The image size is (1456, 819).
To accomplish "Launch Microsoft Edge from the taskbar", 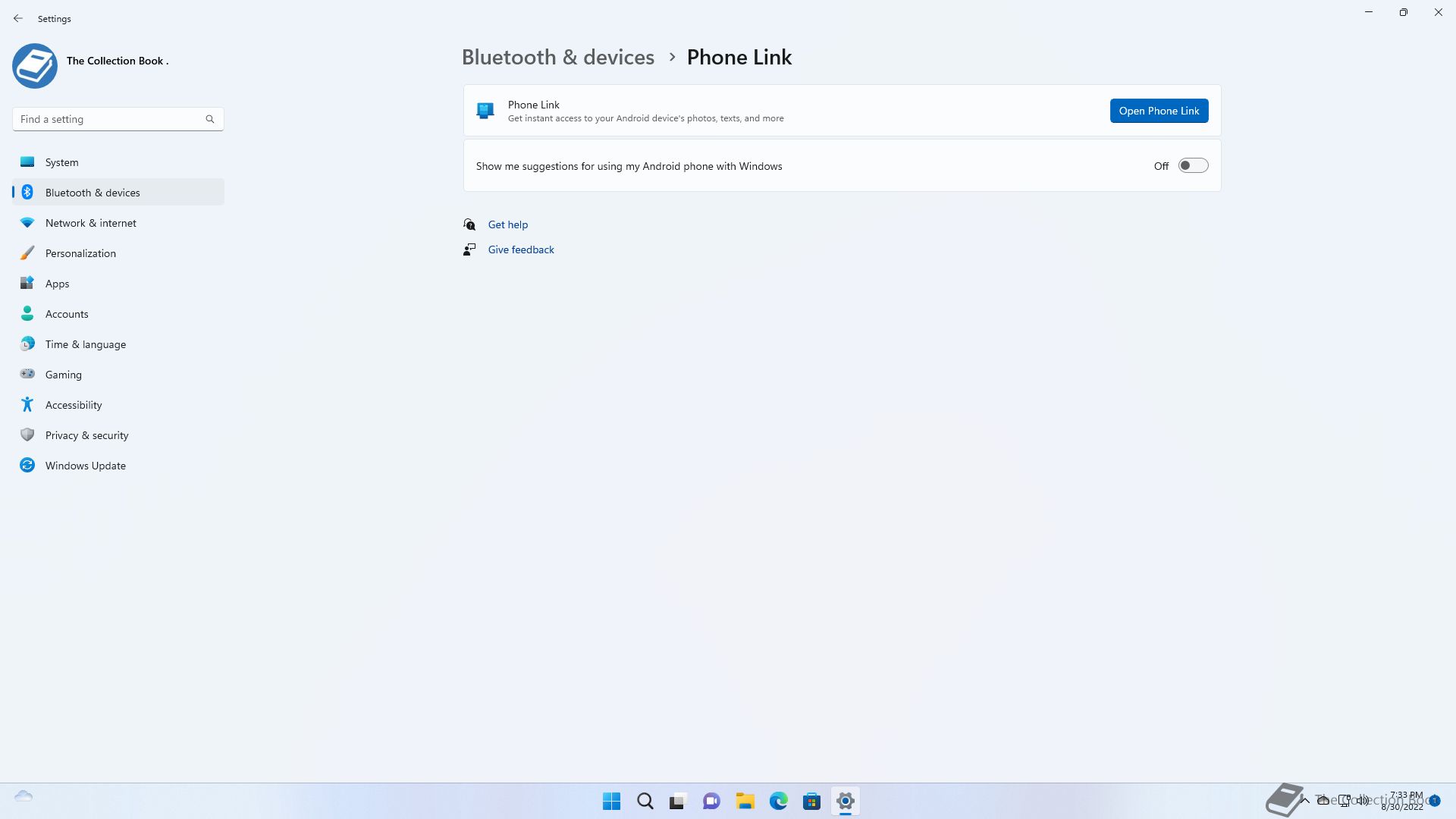I will (x=779, y=801).
